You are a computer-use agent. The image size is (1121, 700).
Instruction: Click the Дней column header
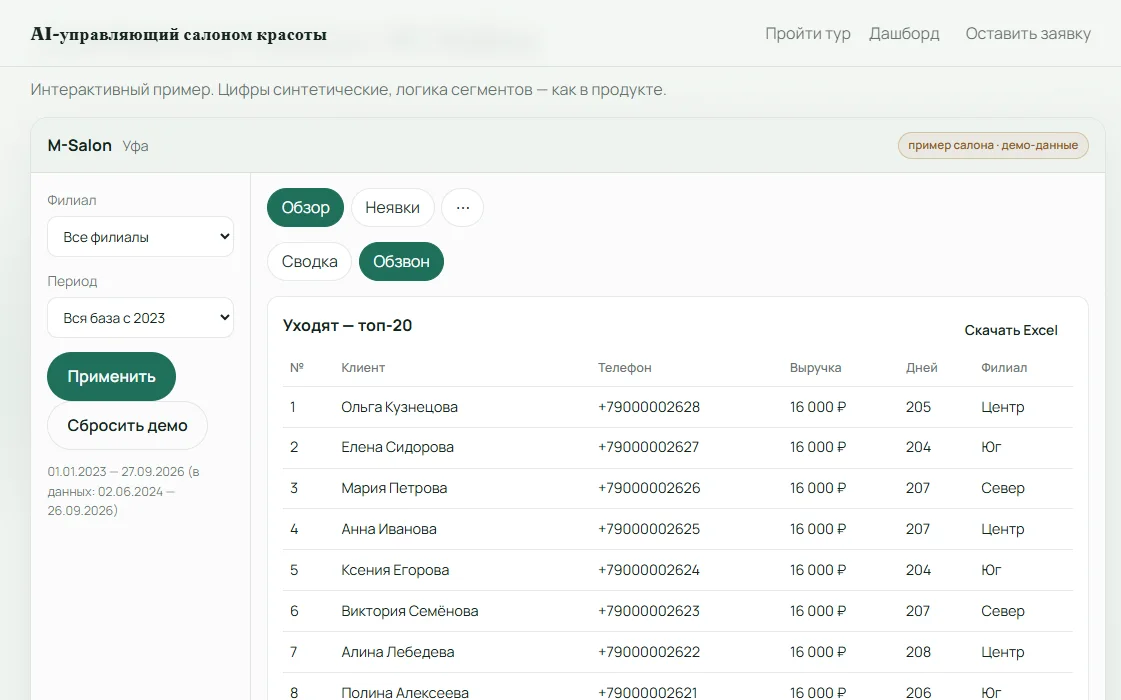tap(922, 368)
